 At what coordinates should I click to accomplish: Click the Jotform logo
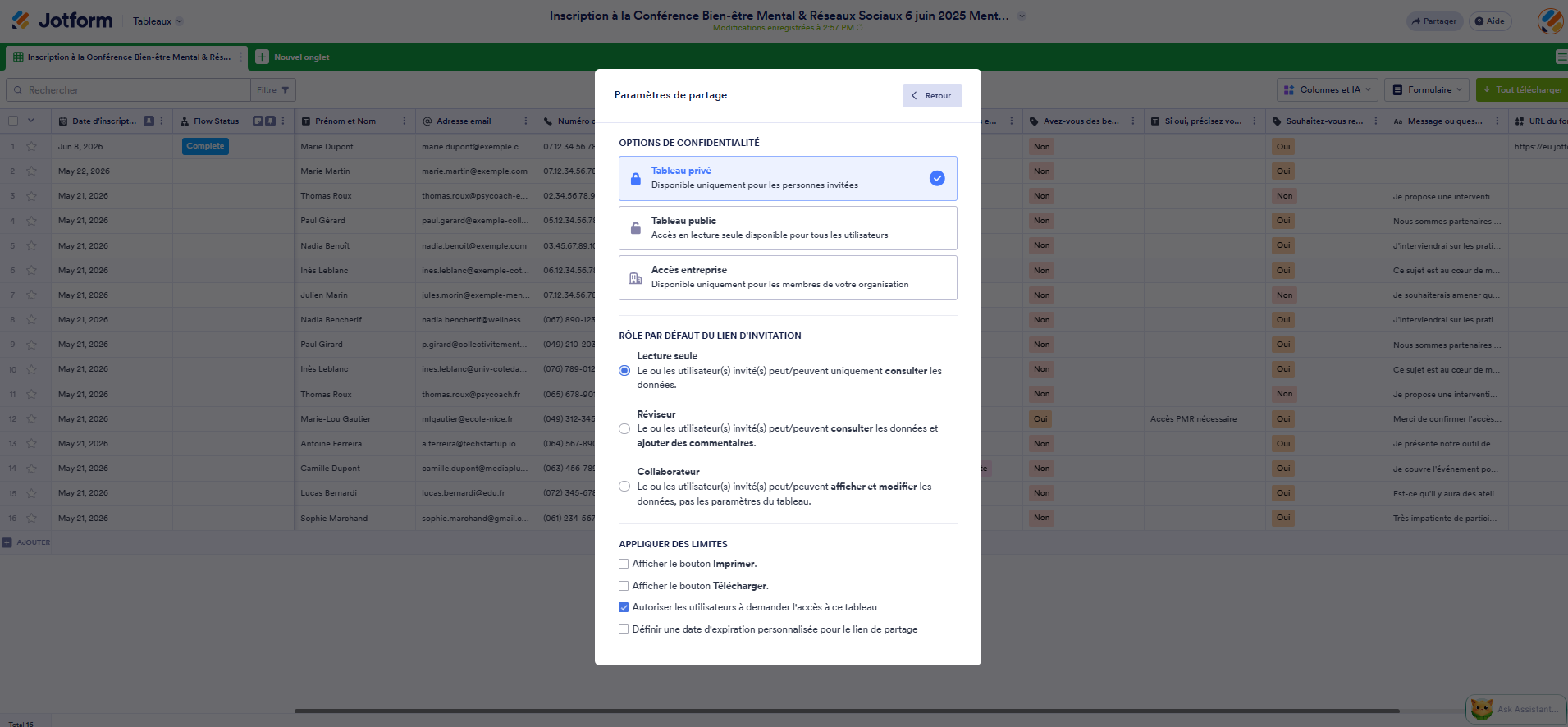point(62,21)
